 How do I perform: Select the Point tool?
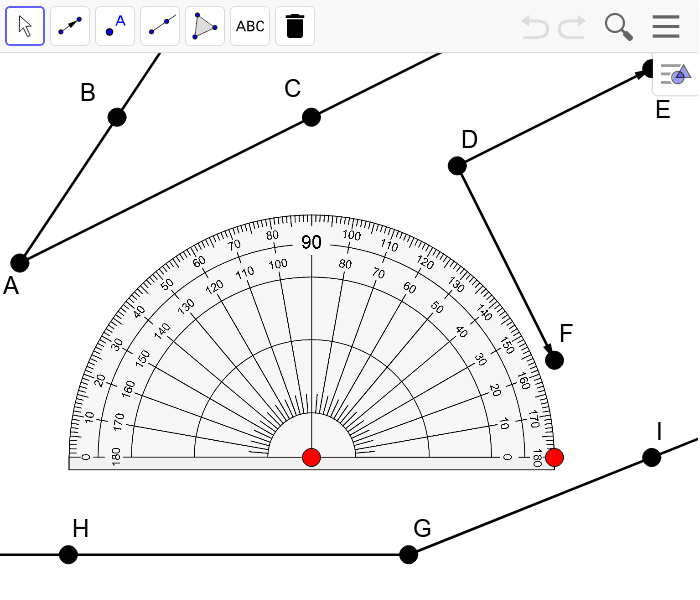click(x=115, y=26)
